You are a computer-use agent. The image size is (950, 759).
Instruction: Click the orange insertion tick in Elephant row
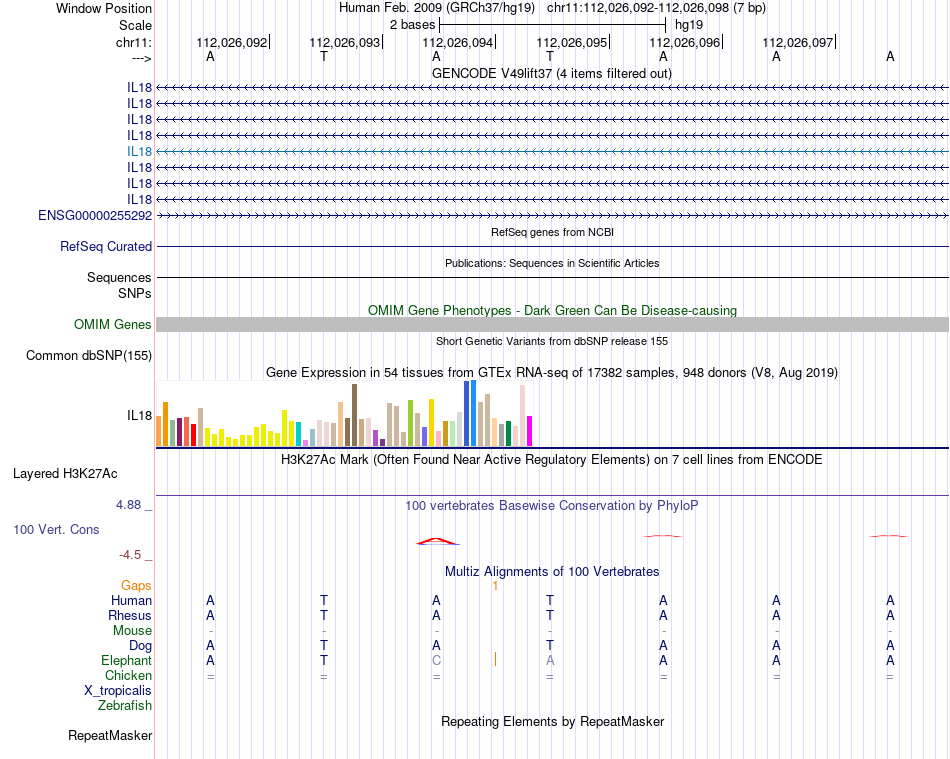pos(496,659)
